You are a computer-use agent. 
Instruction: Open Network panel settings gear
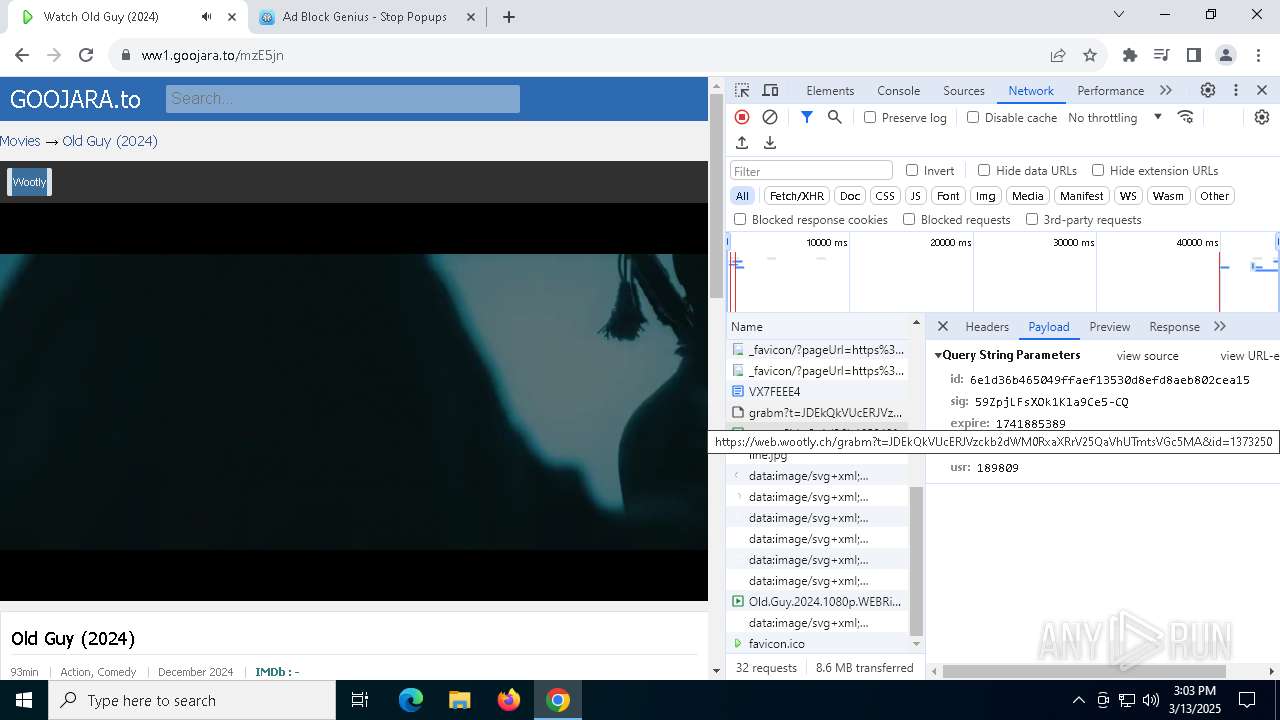click(1262, 117)
